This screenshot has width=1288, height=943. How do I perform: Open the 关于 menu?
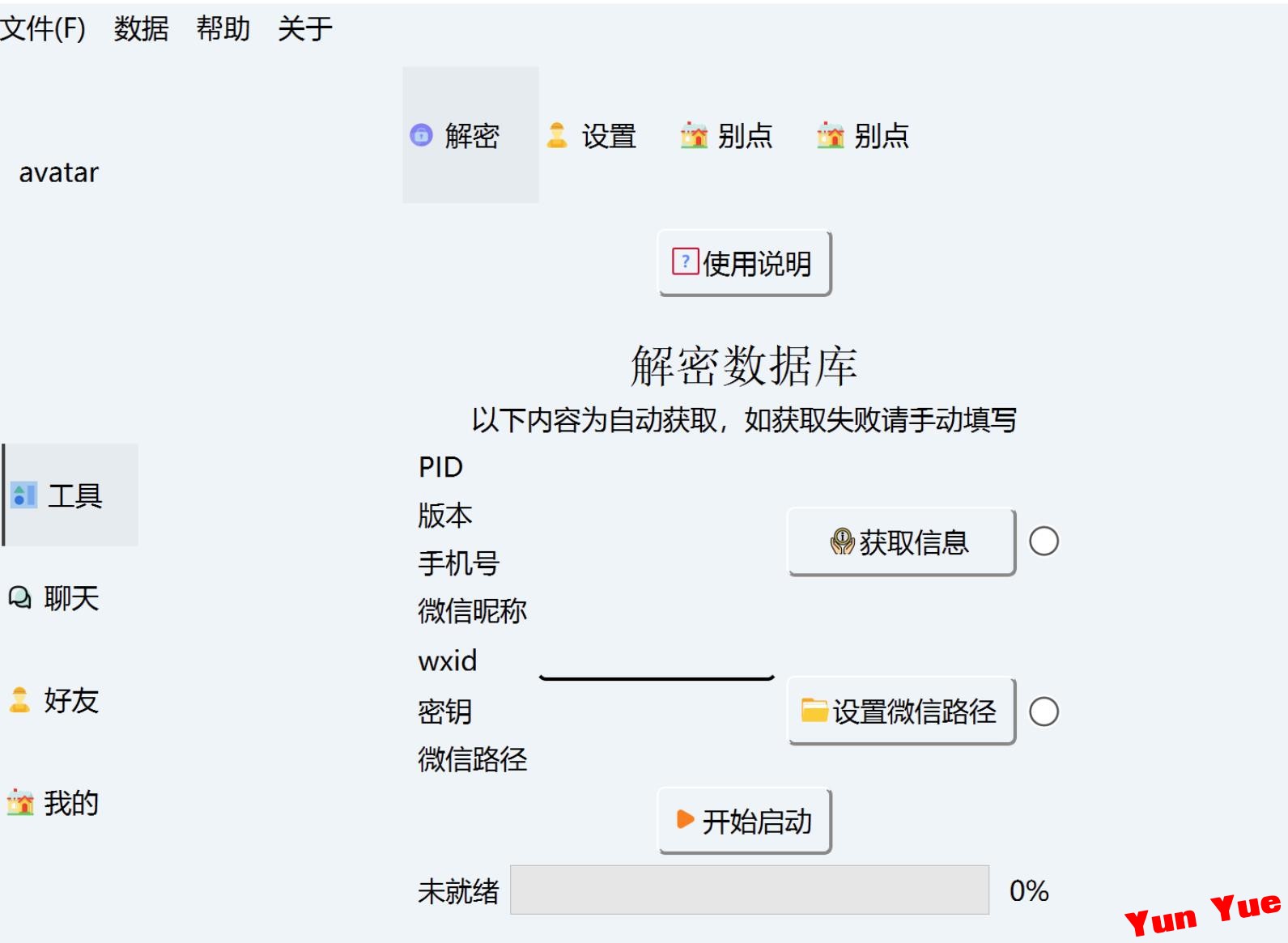[x=305, y=28]
